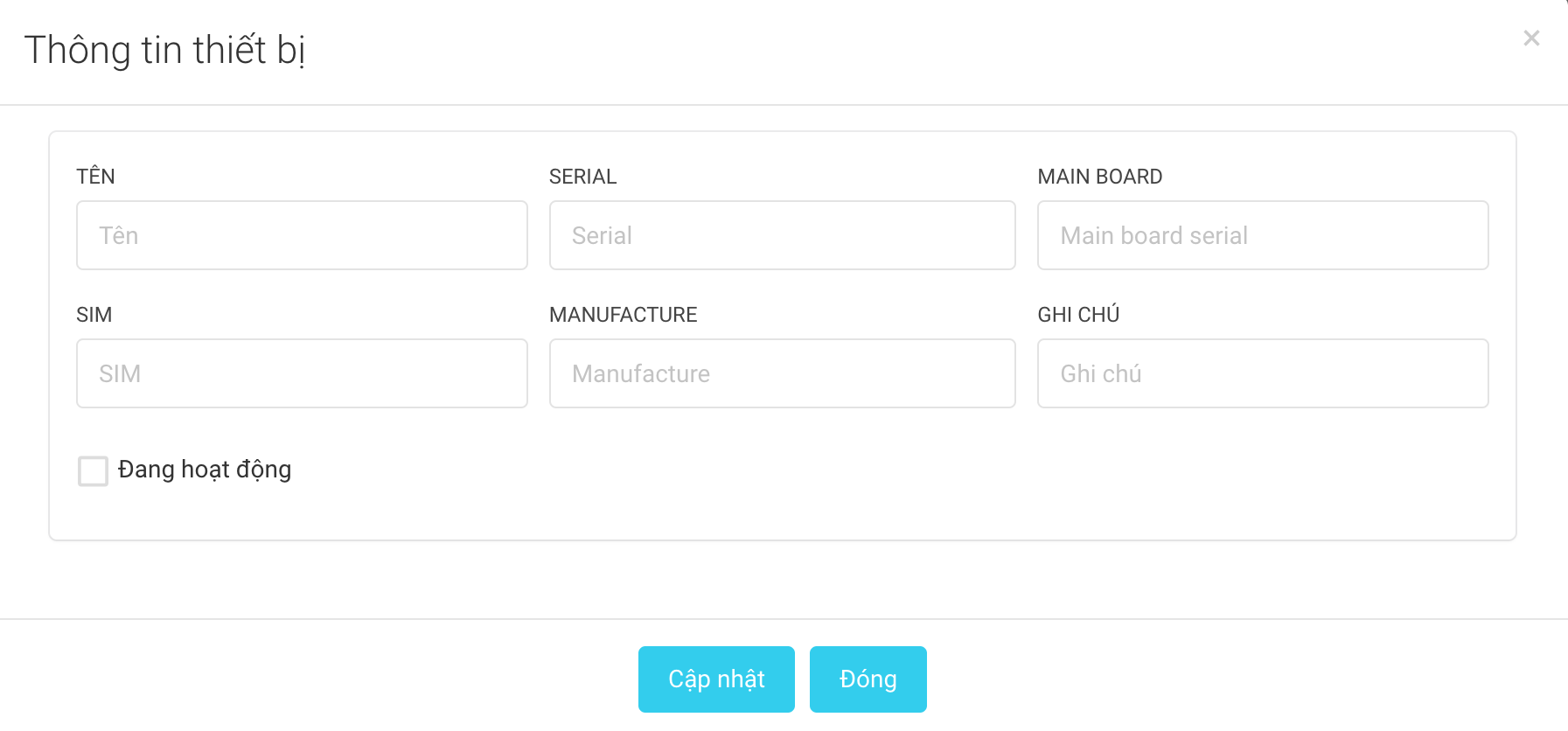
Task: Click into the 'Serial' text box
Action: coord(782,235)
